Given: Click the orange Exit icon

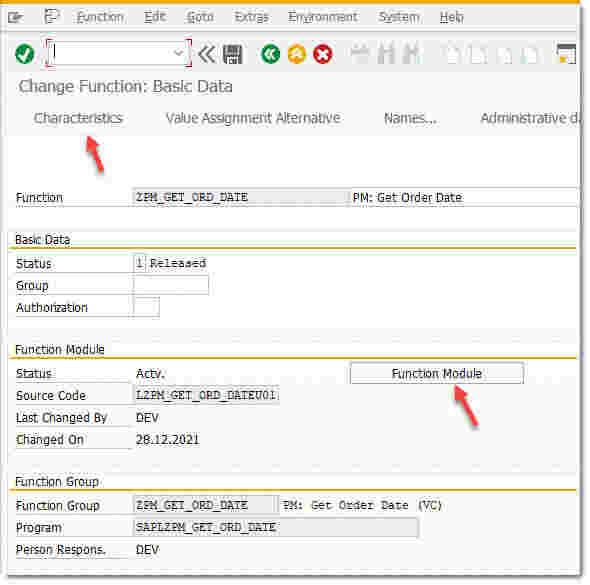Looking at the screenshot, I should pos(297,54).
